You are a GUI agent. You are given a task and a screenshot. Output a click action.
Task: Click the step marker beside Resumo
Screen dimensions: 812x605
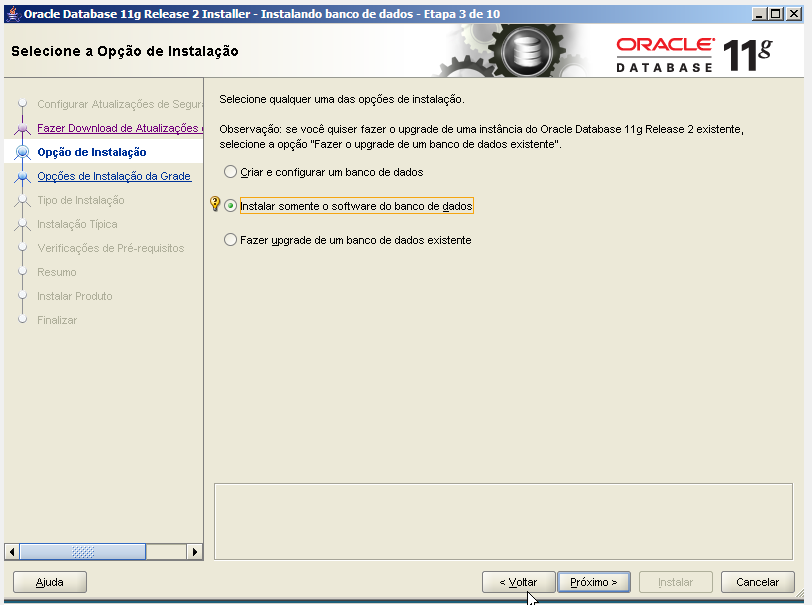pyautogui.click(x=25, y=272)
